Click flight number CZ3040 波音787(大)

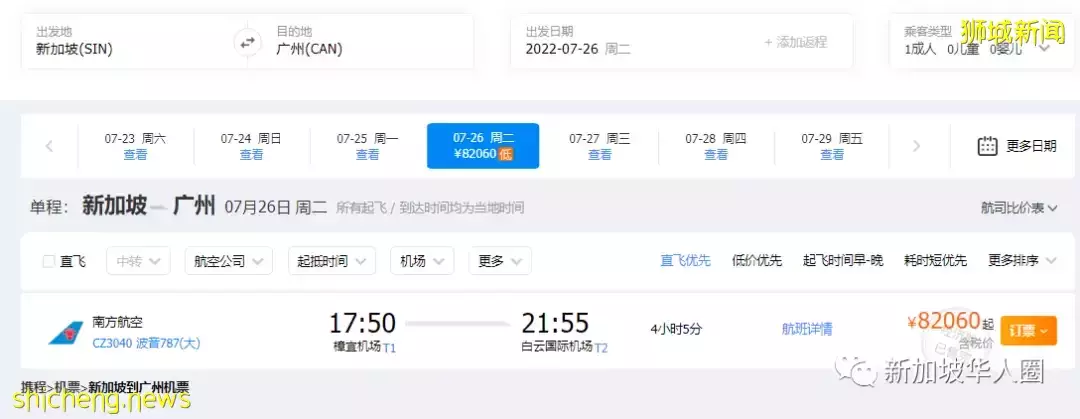click(x=146, y=343)
